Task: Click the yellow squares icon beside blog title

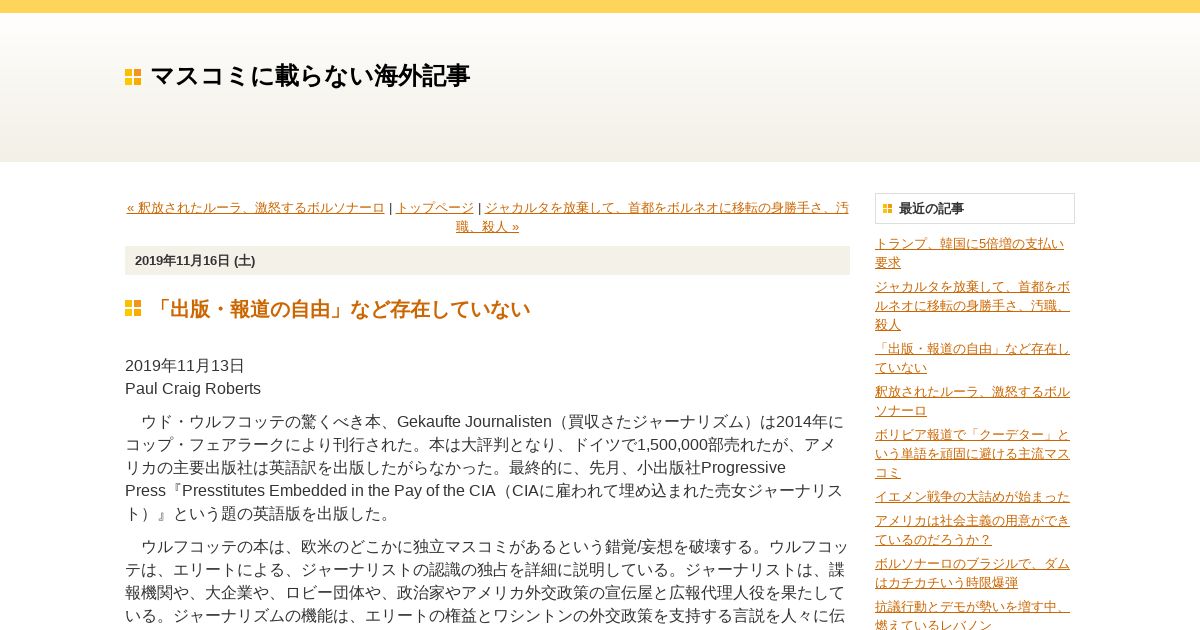Action: pos(133,77)
